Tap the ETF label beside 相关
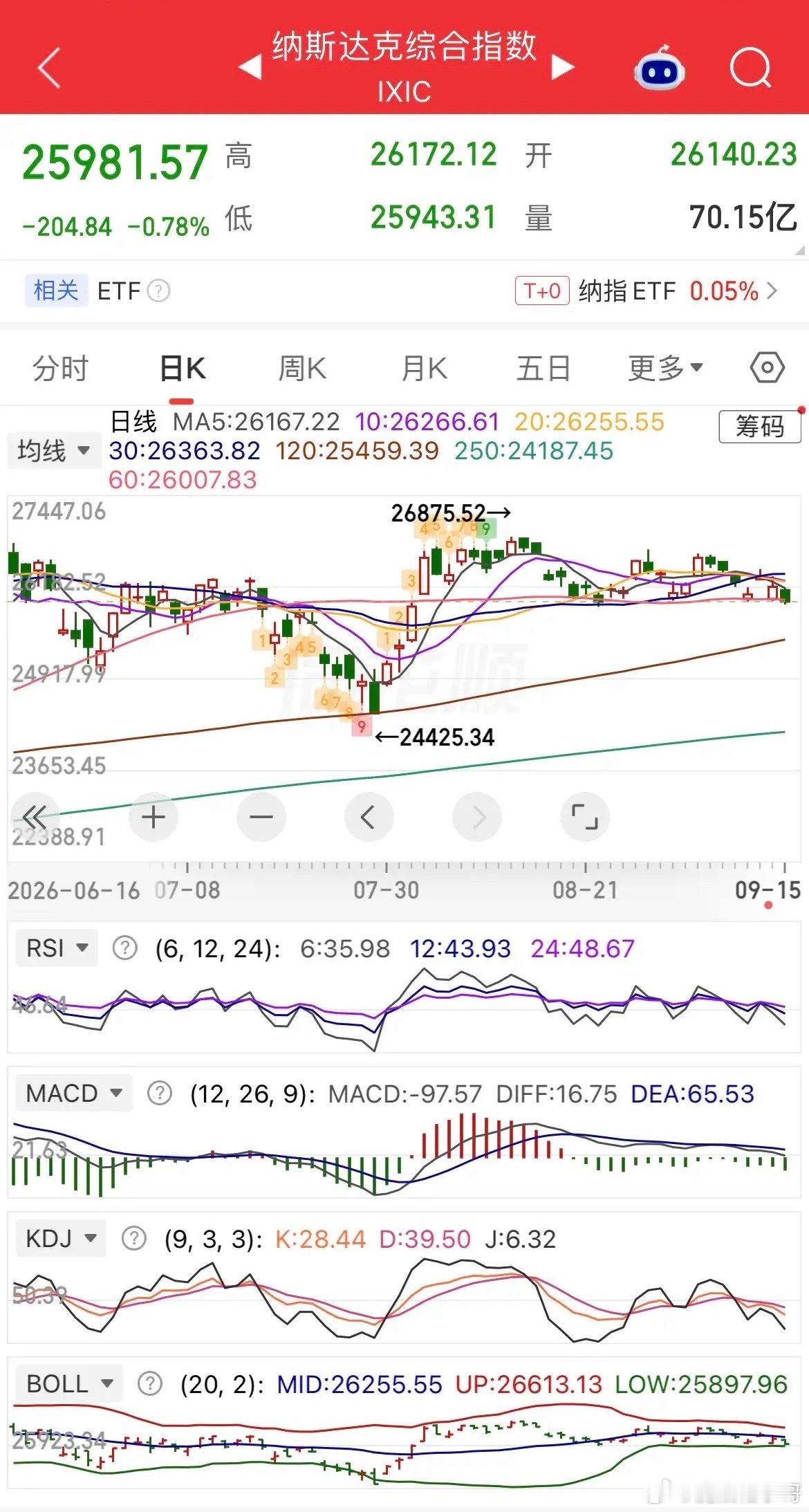 click(119, 291)
